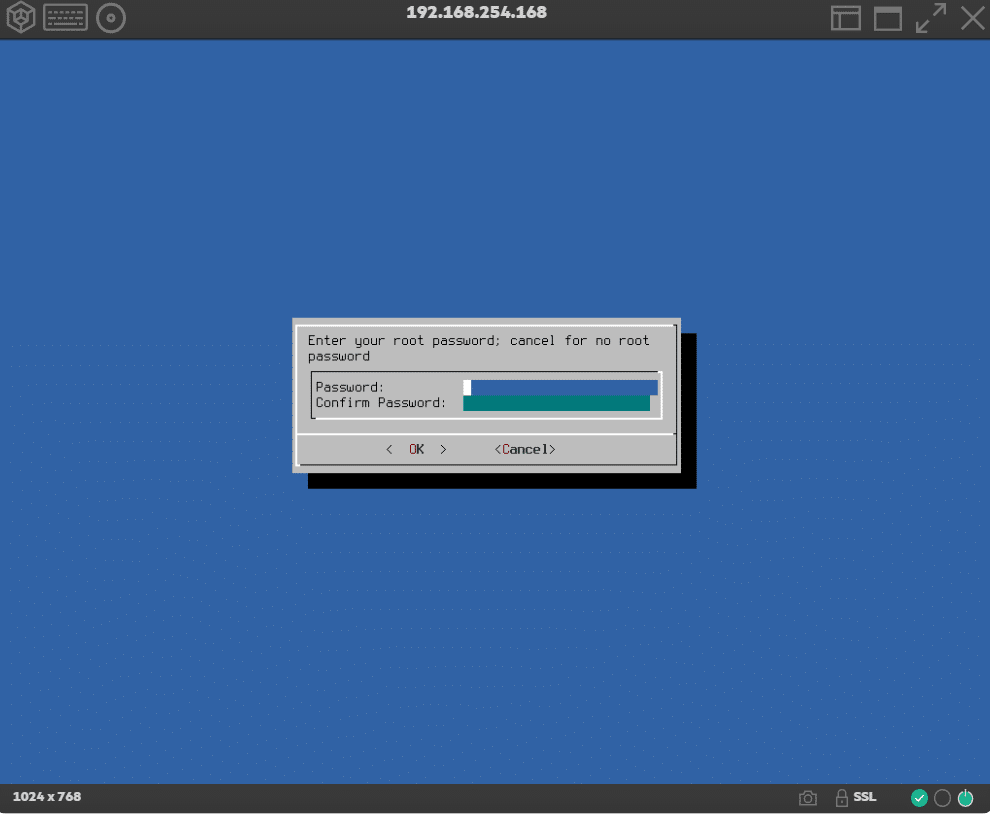The height and width of the screenshot is (814, 990).
Task: Click the 1024 x 768 resolution label
Action: [x=47, y=796]
